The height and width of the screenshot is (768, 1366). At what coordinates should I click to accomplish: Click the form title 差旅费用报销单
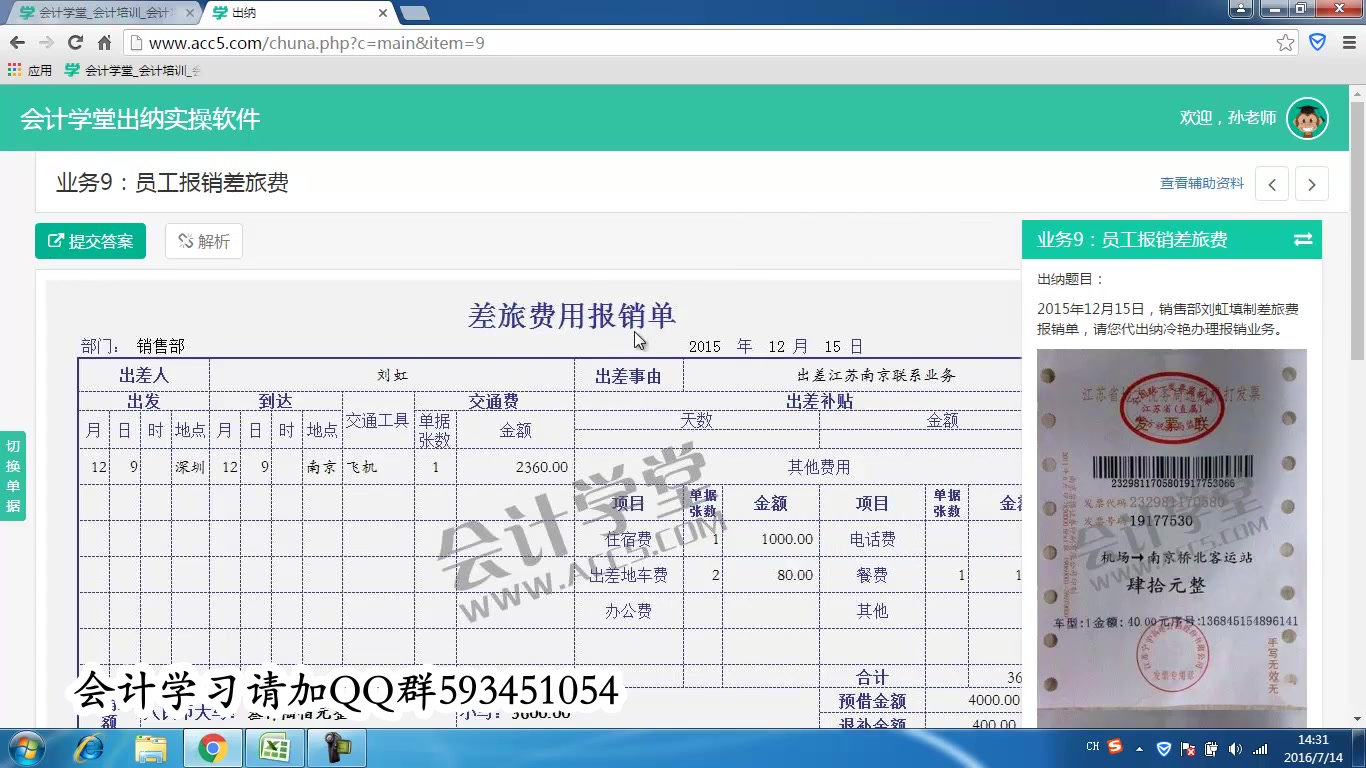coord(572,316)
